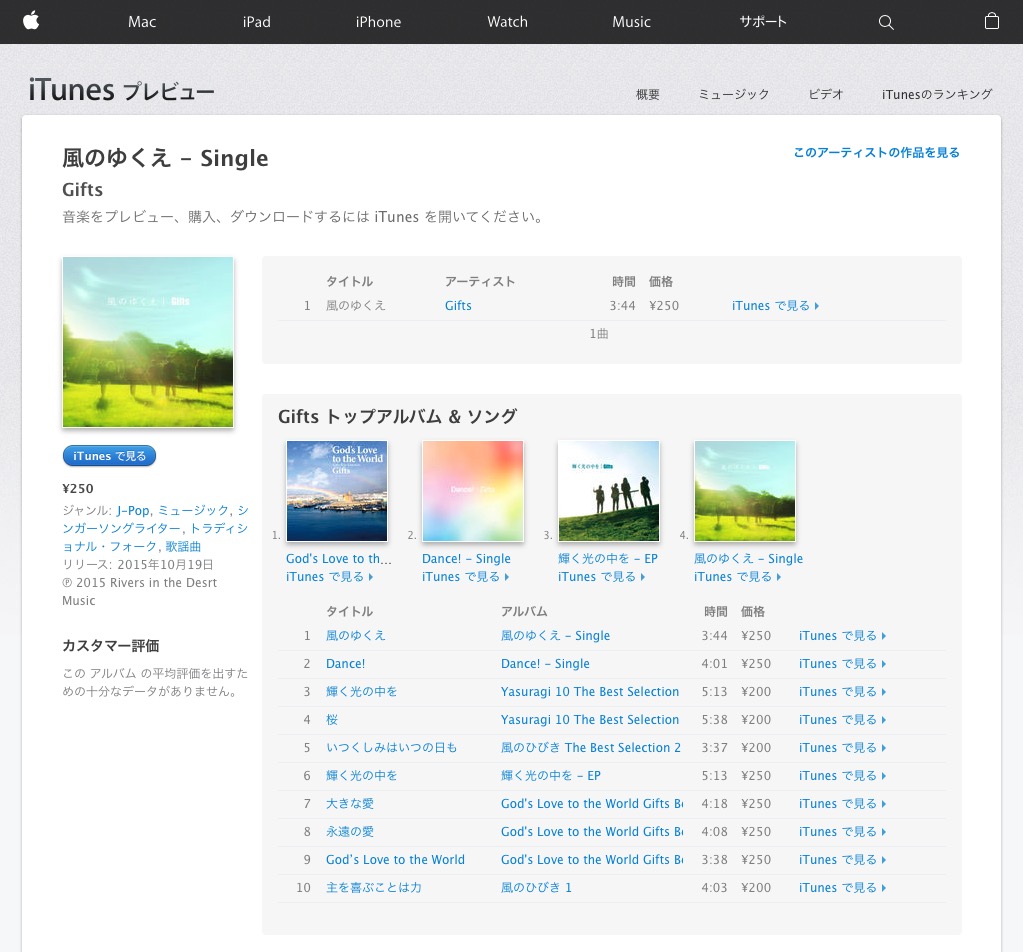Click the blue iTunes で見る button
The image size is (1023, 952).
pyautogui.click(x=109, y=456)
